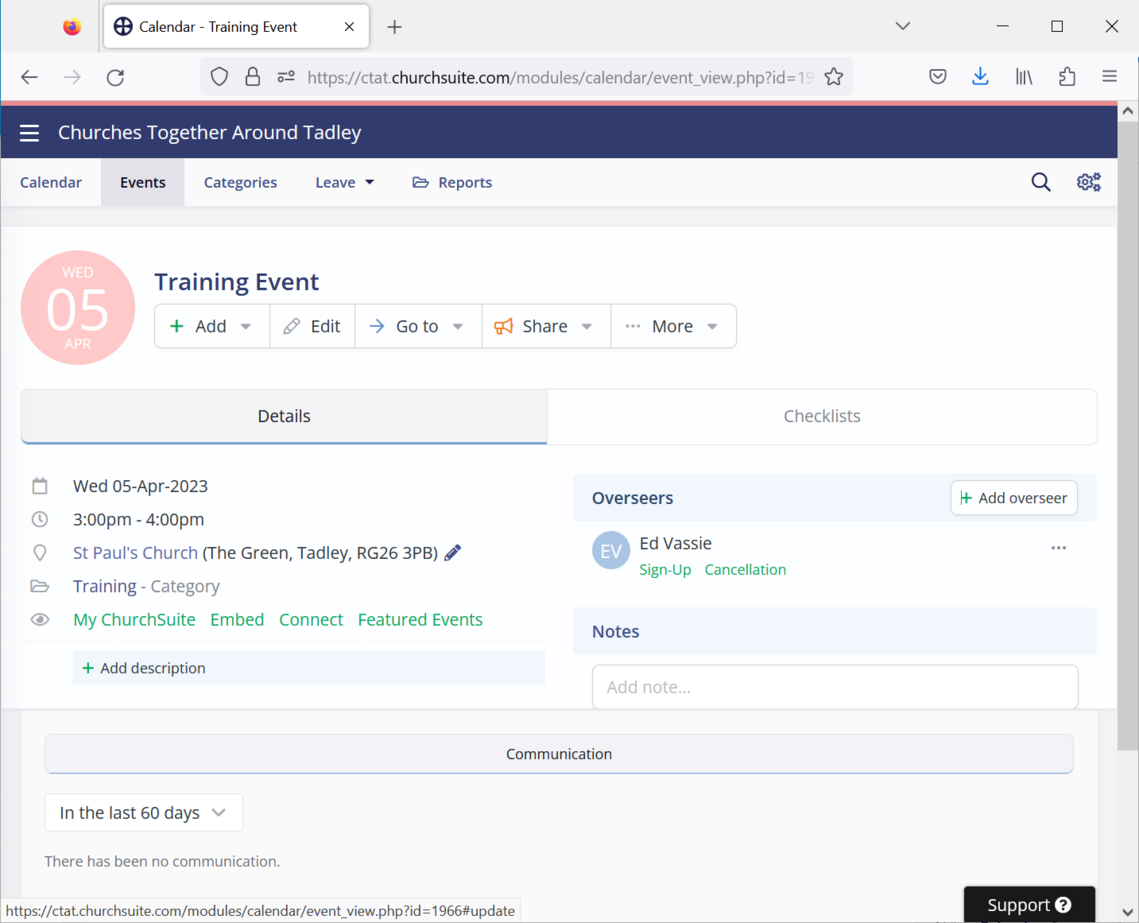Screen dimensions: 1139x923
Task: Toggle the Featured Events visibility option
Action: [420, 619]
